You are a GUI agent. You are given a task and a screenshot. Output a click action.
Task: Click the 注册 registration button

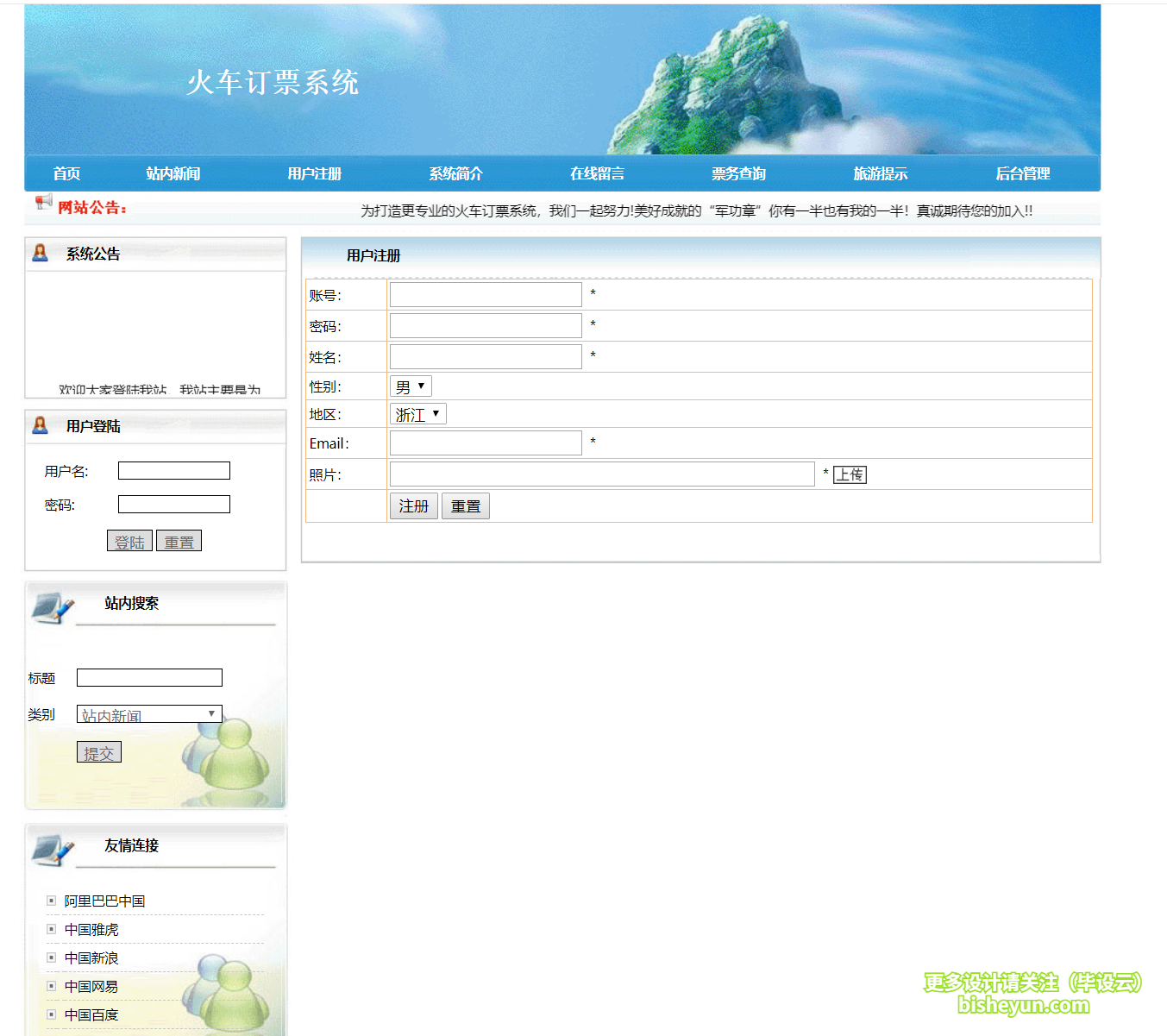point(413,505)
